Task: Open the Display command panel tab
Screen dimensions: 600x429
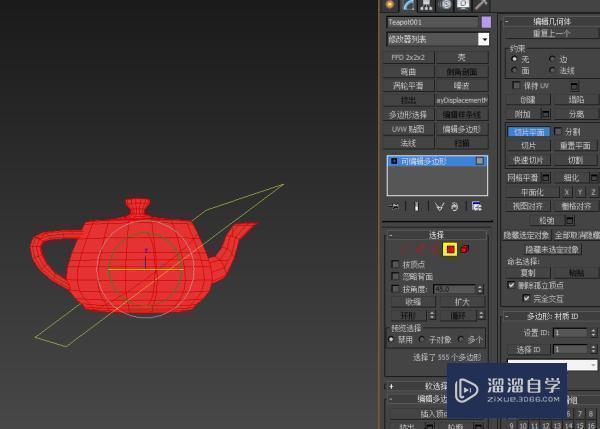Action: [x=463, y=5]
